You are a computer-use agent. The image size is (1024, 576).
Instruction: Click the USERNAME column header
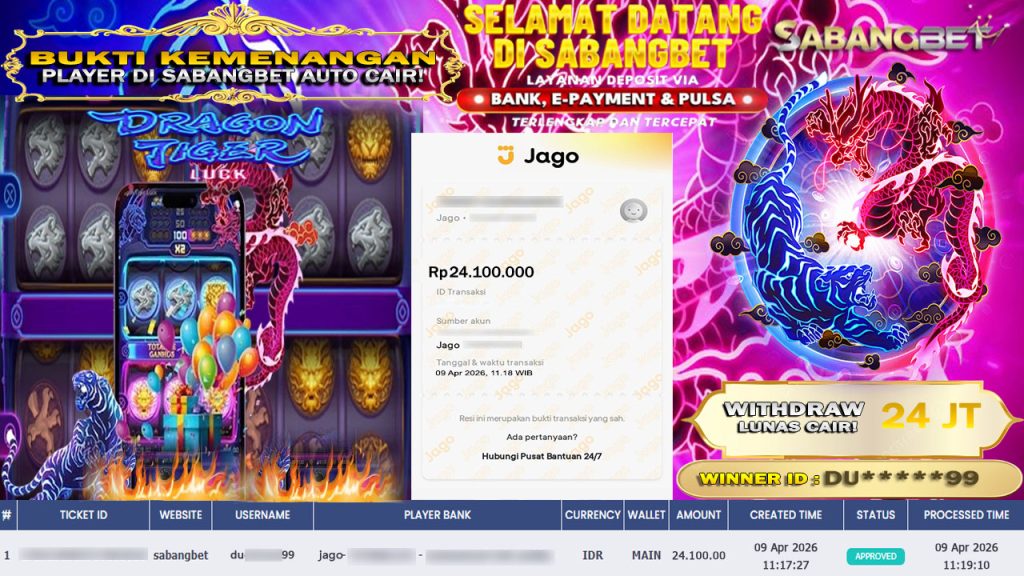click(263, 515)
